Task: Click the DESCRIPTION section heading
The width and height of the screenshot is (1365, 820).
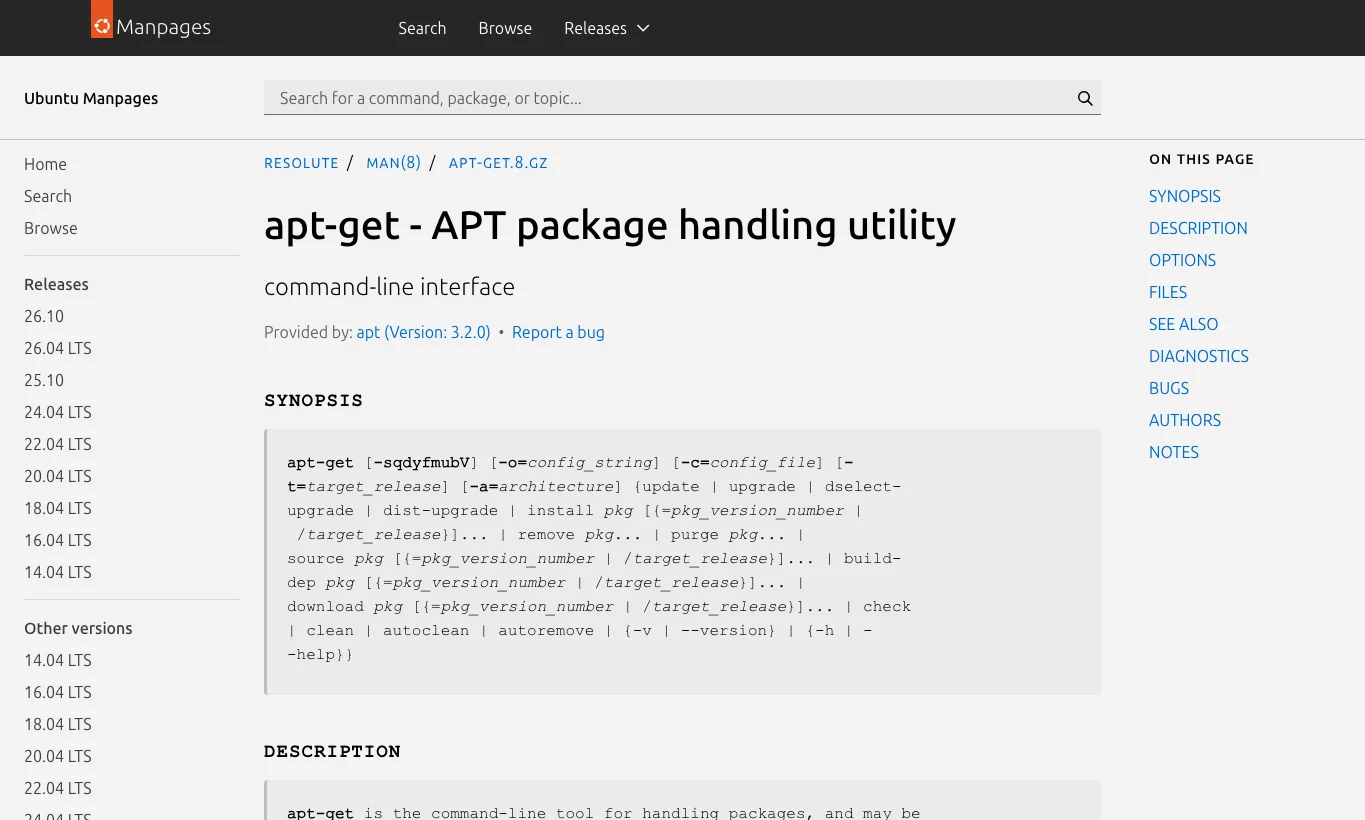Action: [333, 752]
